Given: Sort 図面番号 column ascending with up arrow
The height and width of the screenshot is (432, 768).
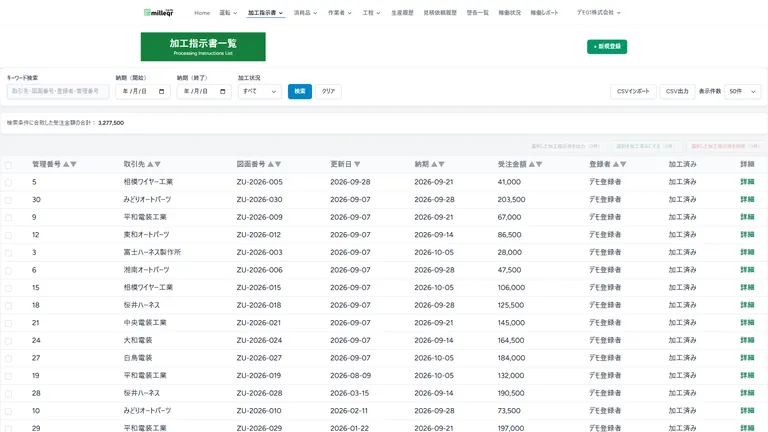Looking at the screenshot, I should [x=271, y=164].
